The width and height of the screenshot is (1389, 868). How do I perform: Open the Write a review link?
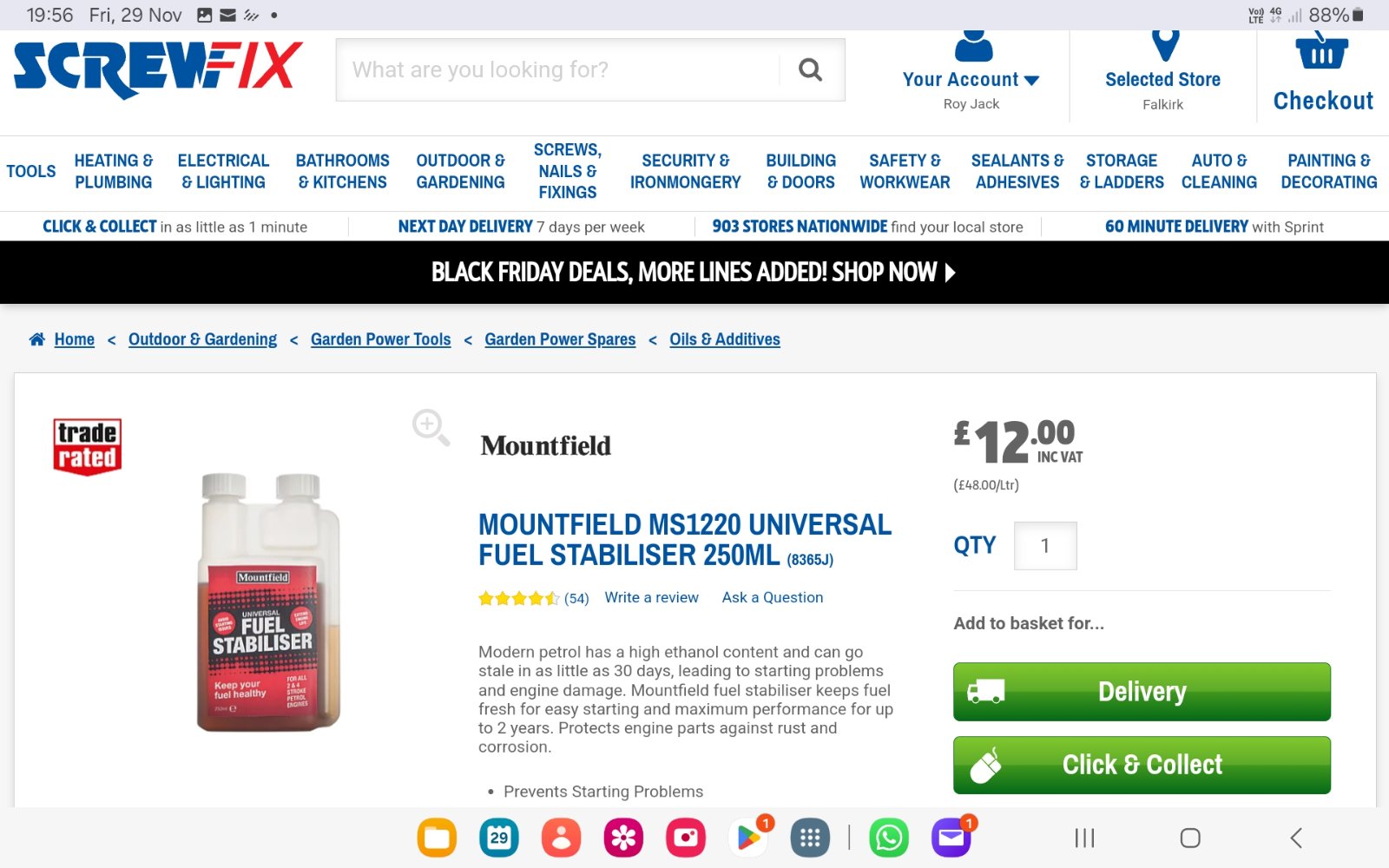(x=651, y=597)
